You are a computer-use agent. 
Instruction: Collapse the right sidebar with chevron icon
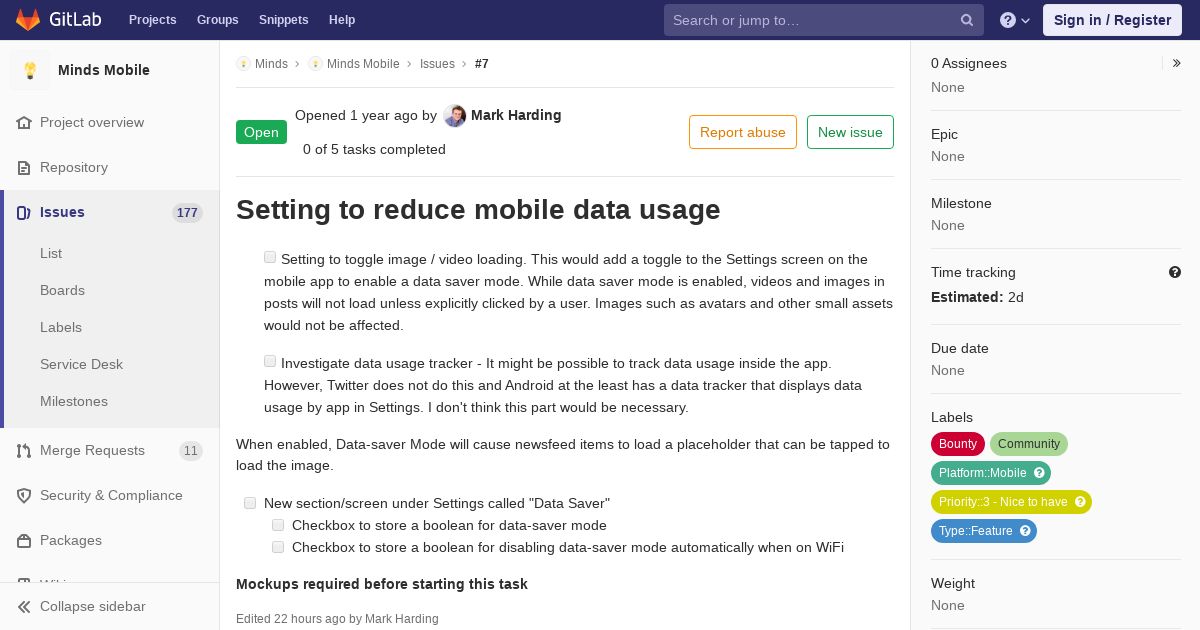pos(1177,63)
